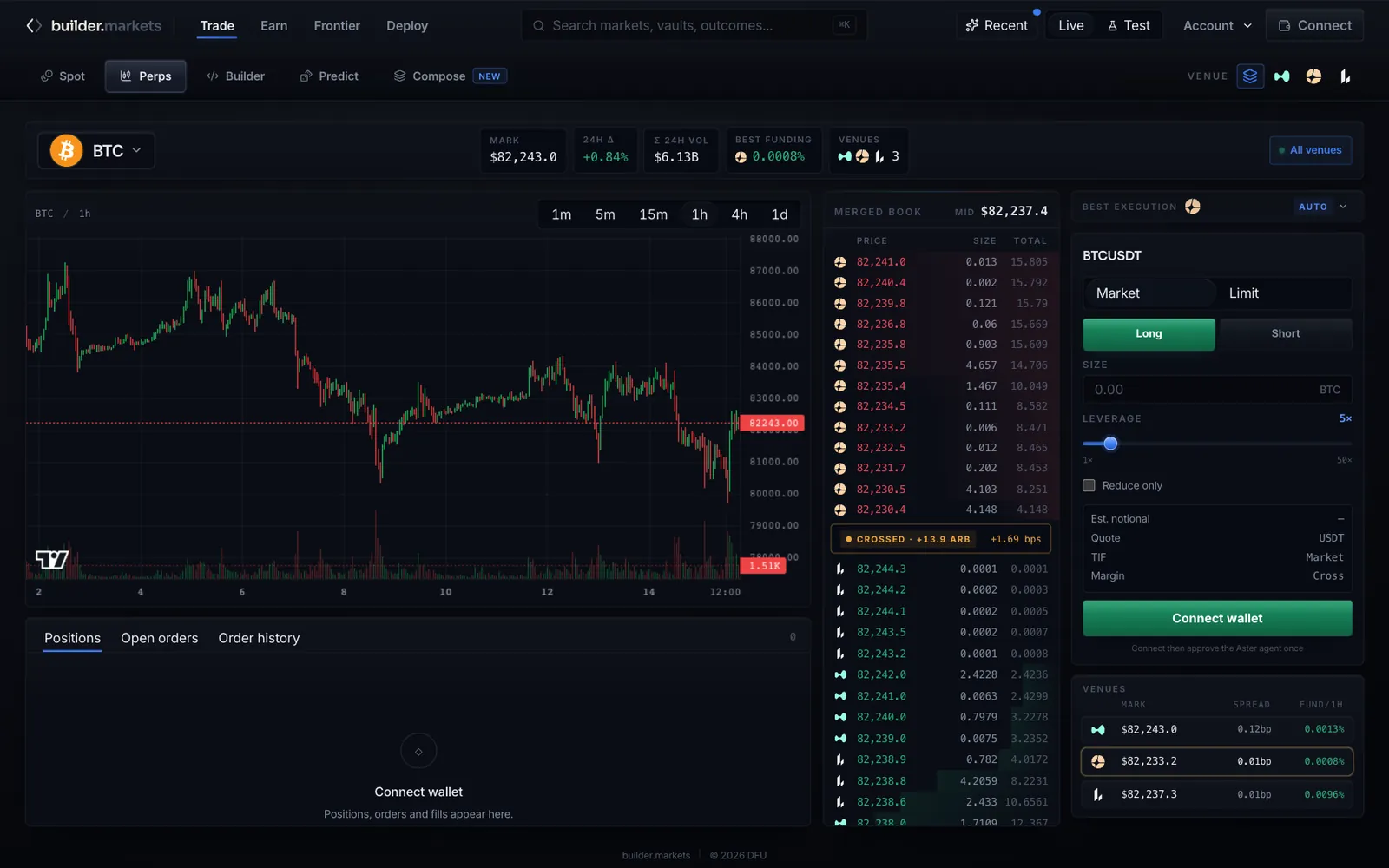
Task: Open the Earn menu
Action: [x=273, y=26]
